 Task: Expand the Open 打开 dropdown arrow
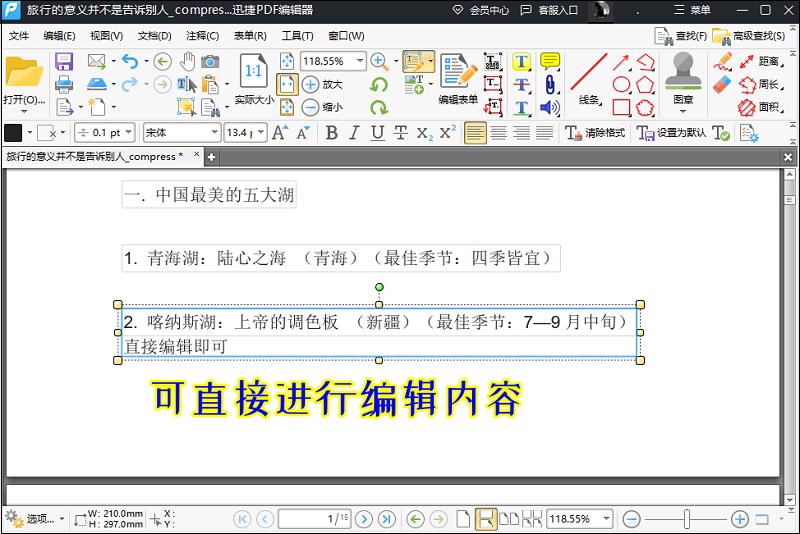tap(24, 111)
